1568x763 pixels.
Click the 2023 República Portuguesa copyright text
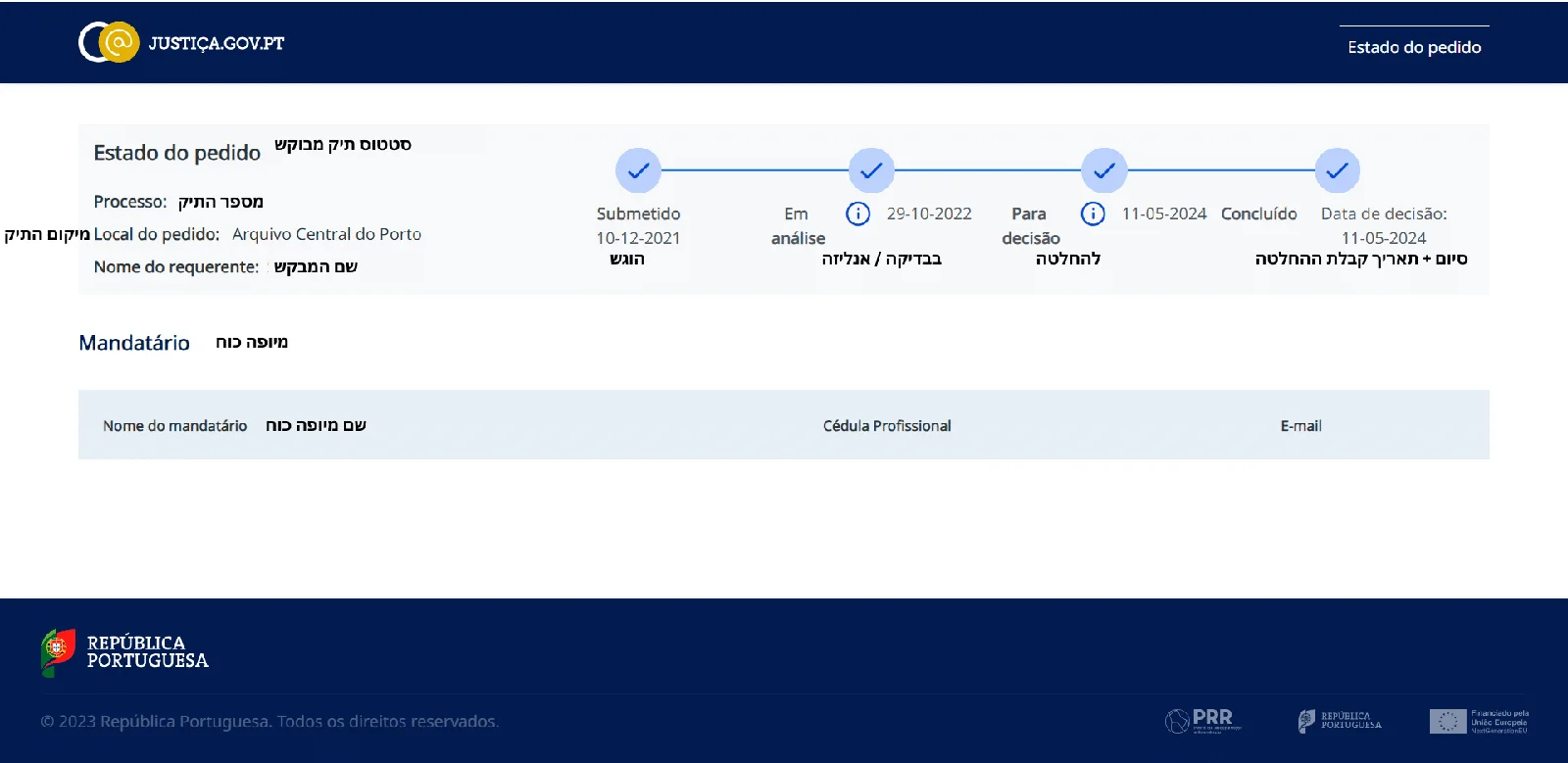click(269, 722)
